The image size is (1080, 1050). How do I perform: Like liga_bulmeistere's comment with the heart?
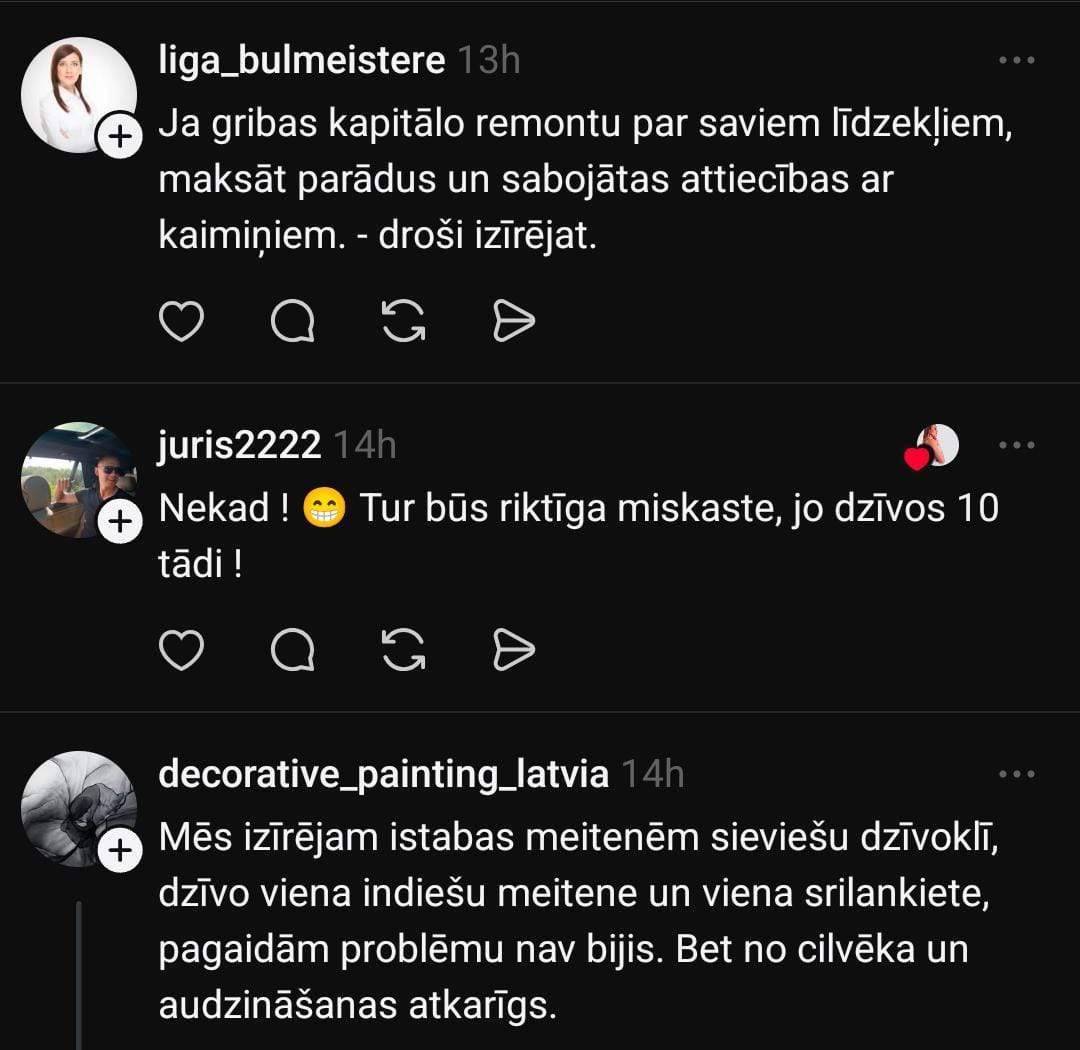(182, 321)
